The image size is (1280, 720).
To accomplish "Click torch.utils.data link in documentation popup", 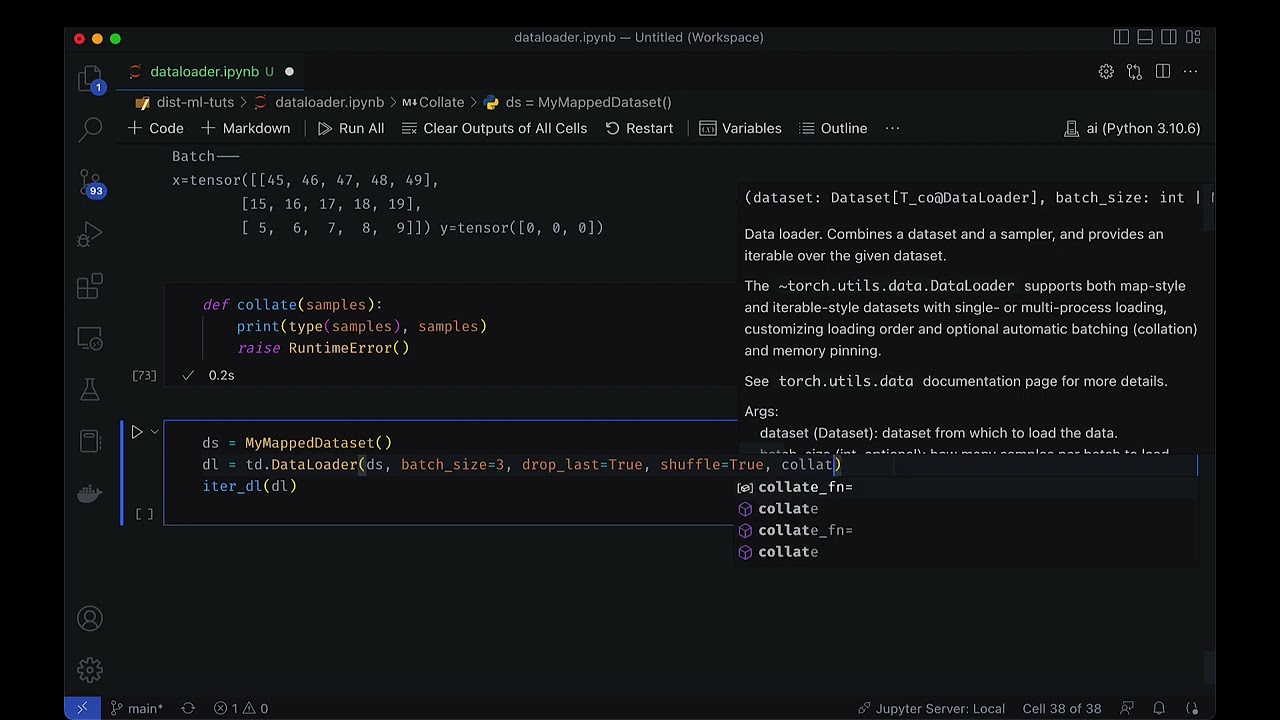I will click(845, 381).
